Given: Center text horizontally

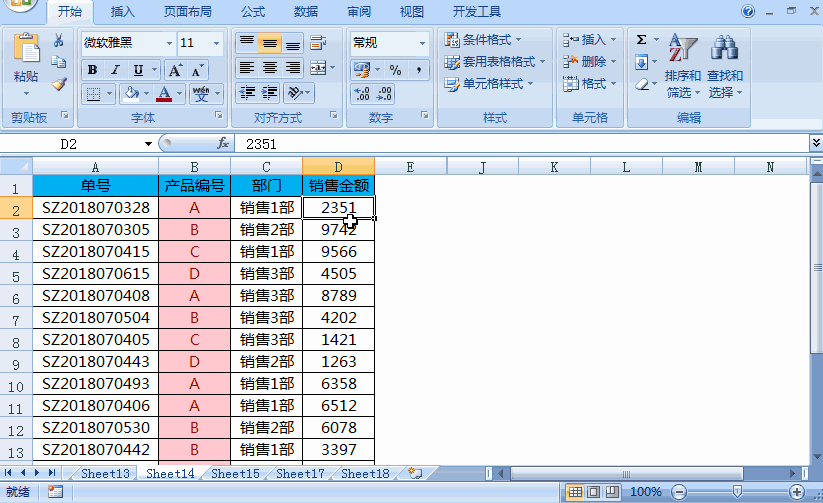Looking at the screenshot, I should [x=270, y=68].
